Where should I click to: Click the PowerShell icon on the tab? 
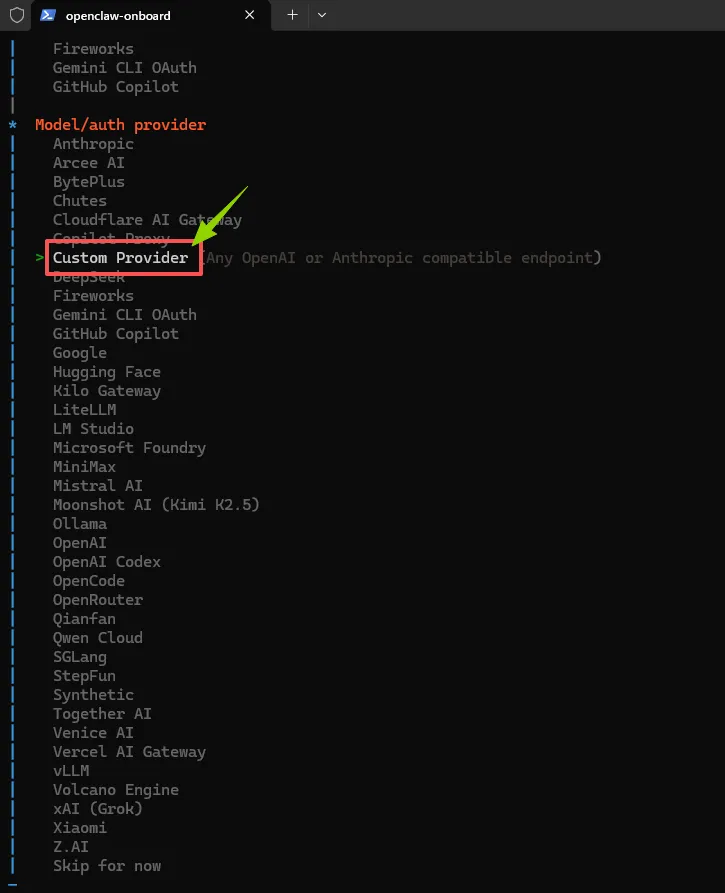[47, 15]
